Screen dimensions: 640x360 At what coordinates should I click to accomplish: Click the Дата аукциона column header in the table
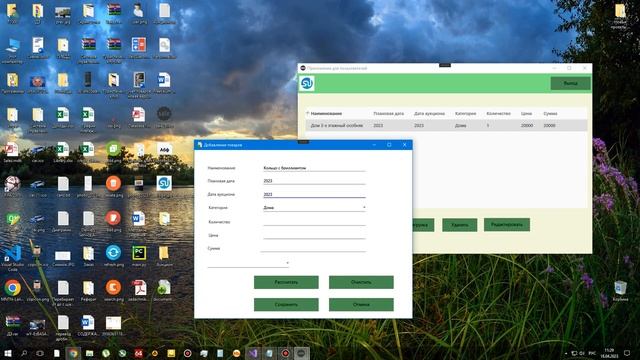pyautogui.click(x=429, y=113)
